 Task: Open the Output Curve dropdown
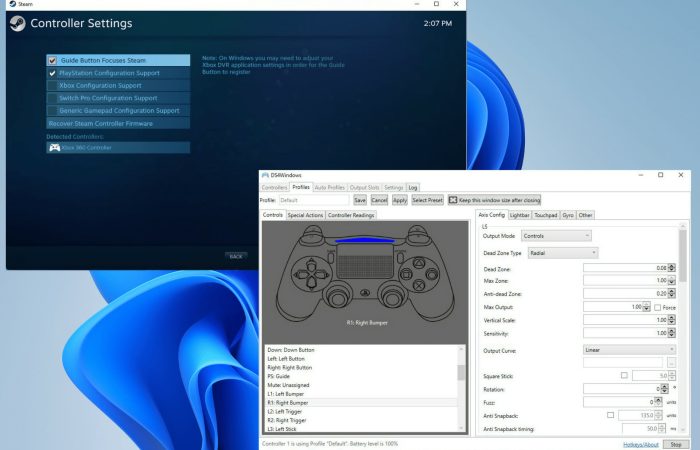tap(629, 350)
